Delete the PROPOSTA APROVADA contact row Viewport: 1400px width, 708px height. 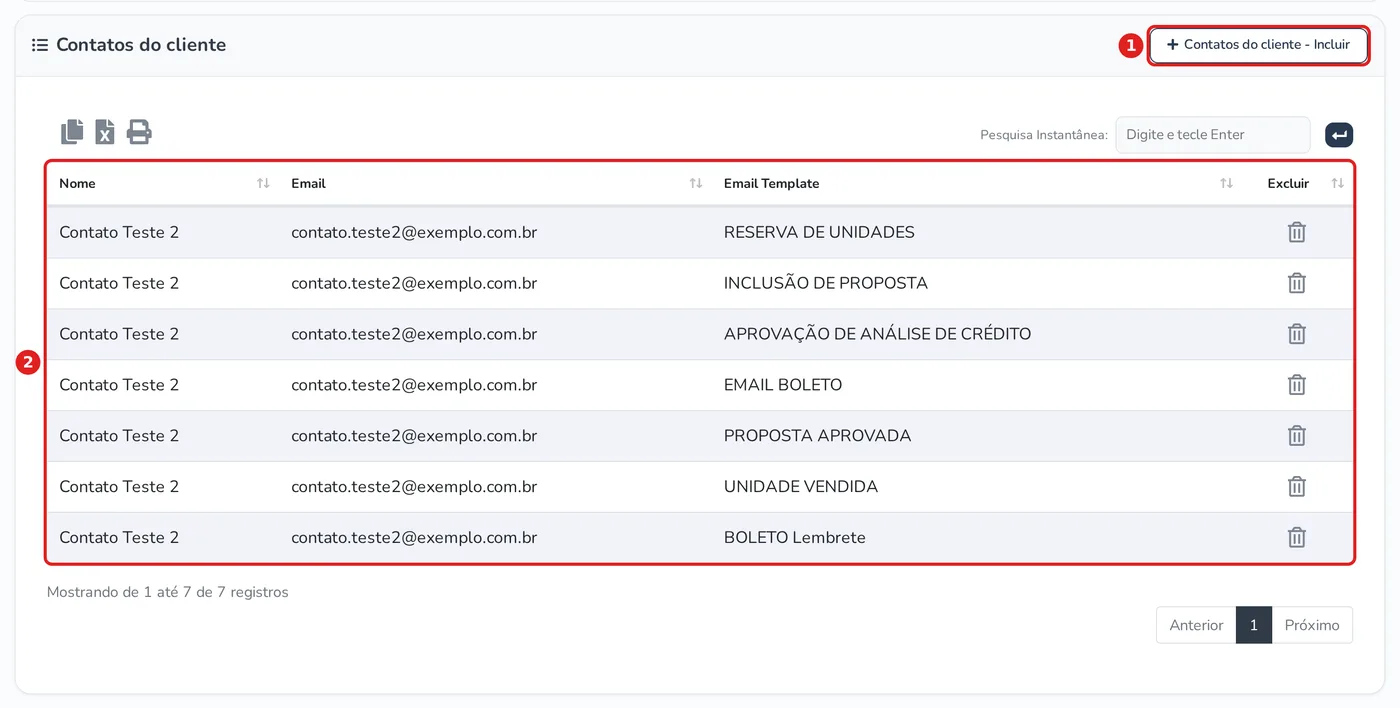[1297, 436]
